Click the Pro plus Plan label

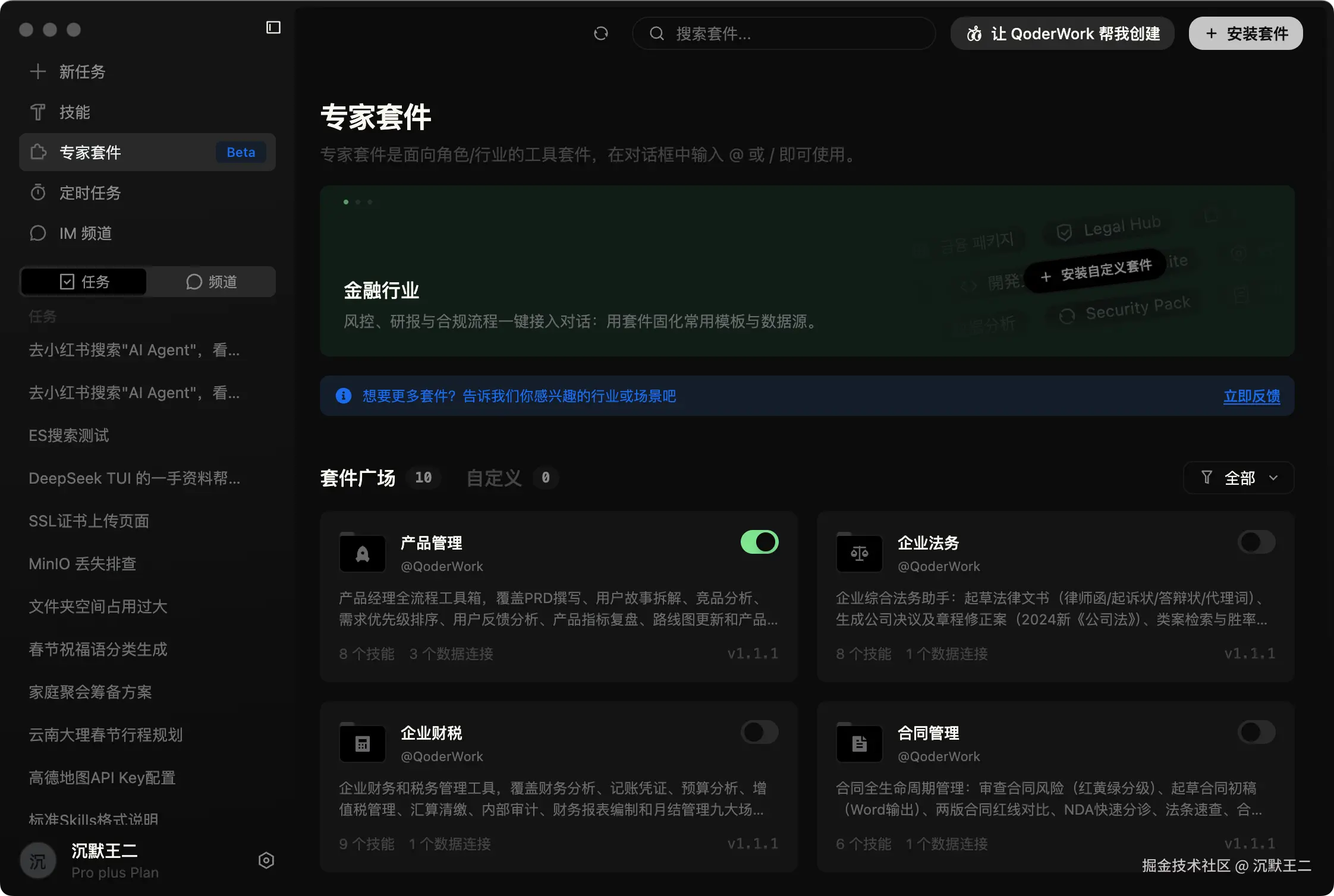(x=115, y=872)
